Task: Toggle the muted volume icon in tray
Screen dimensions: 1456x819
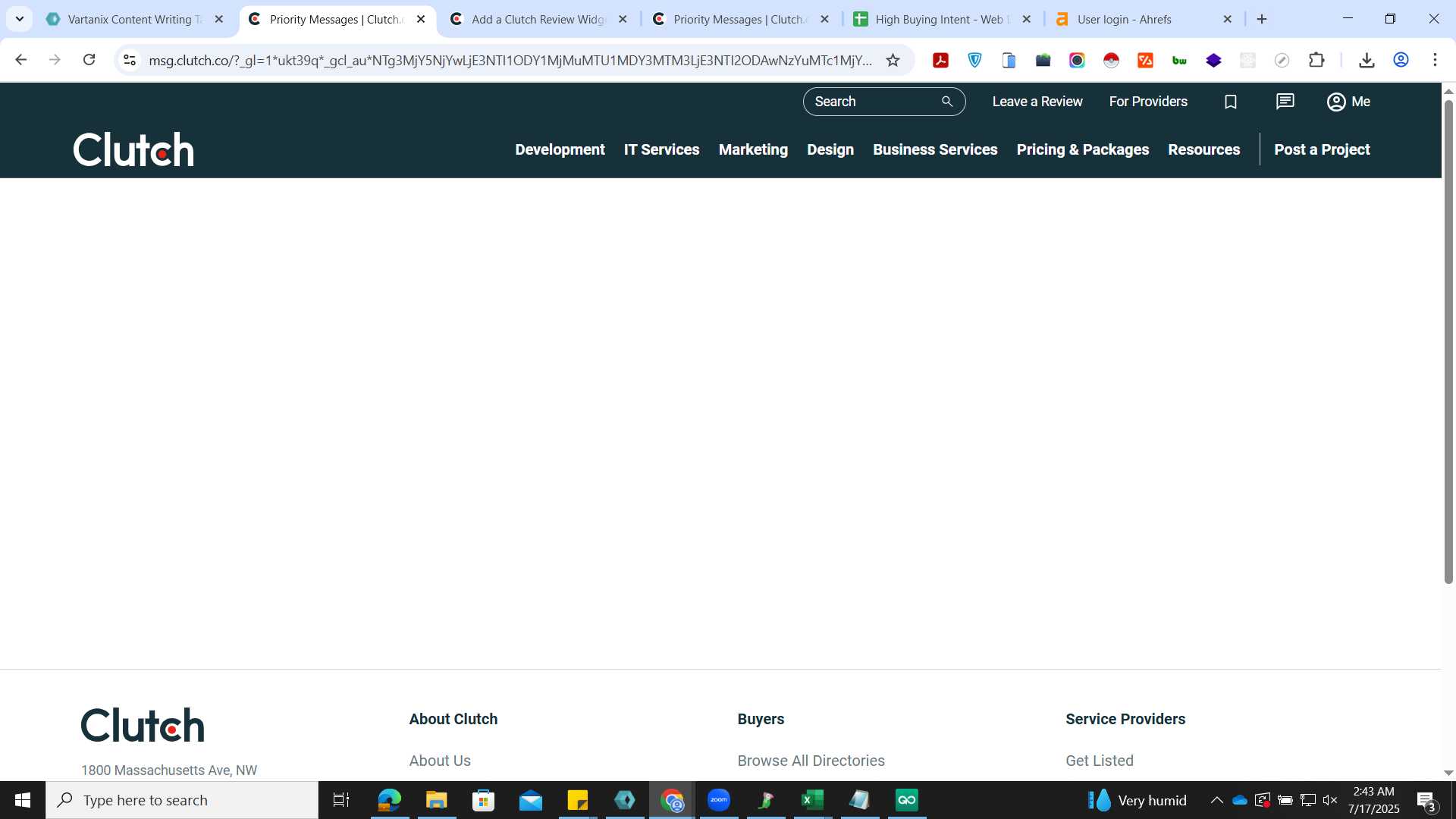Action: (1330, 800)
